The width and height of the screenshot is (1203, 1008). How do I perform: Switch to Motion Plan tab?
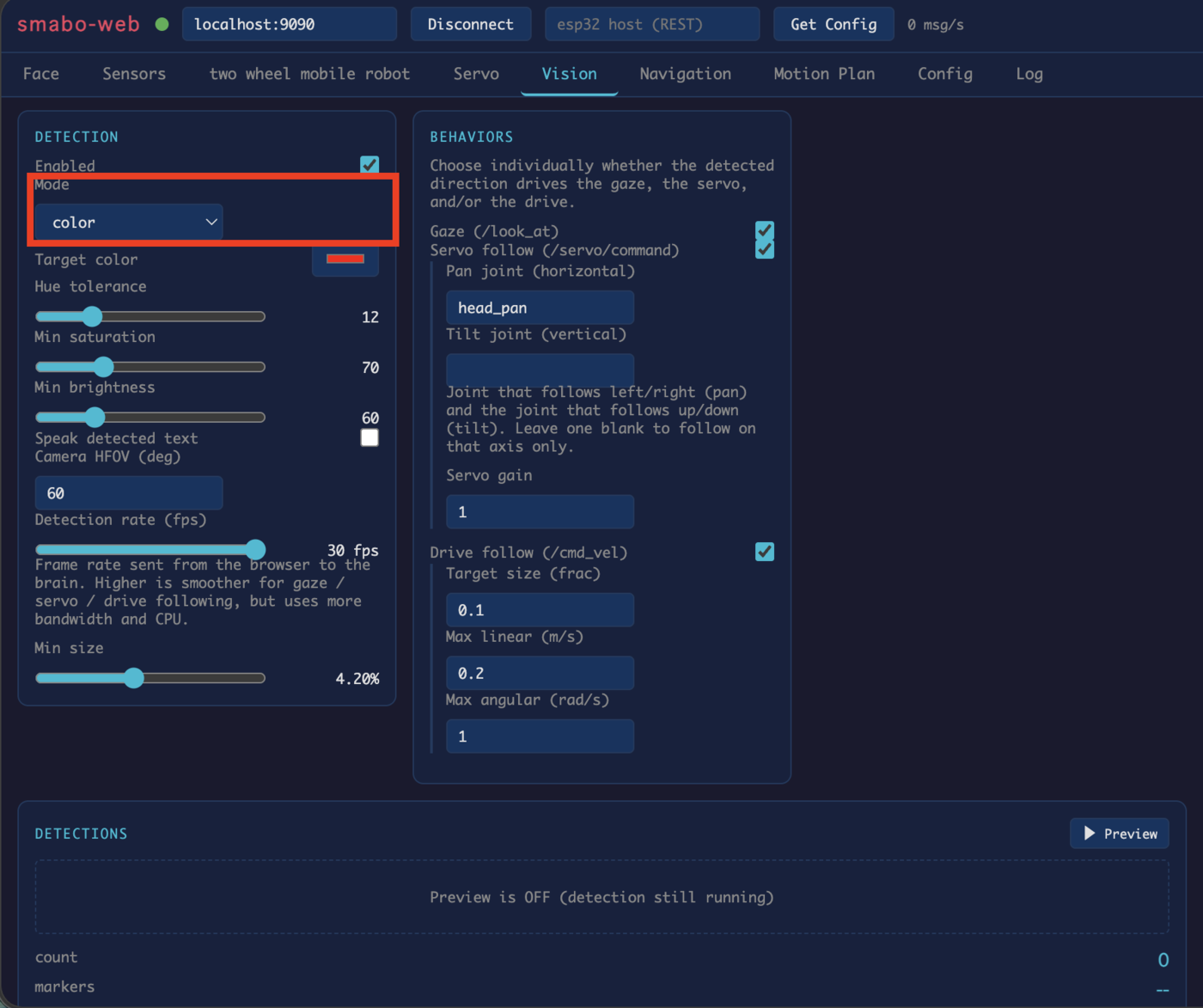pyautogui.click(x=824, y=74)
